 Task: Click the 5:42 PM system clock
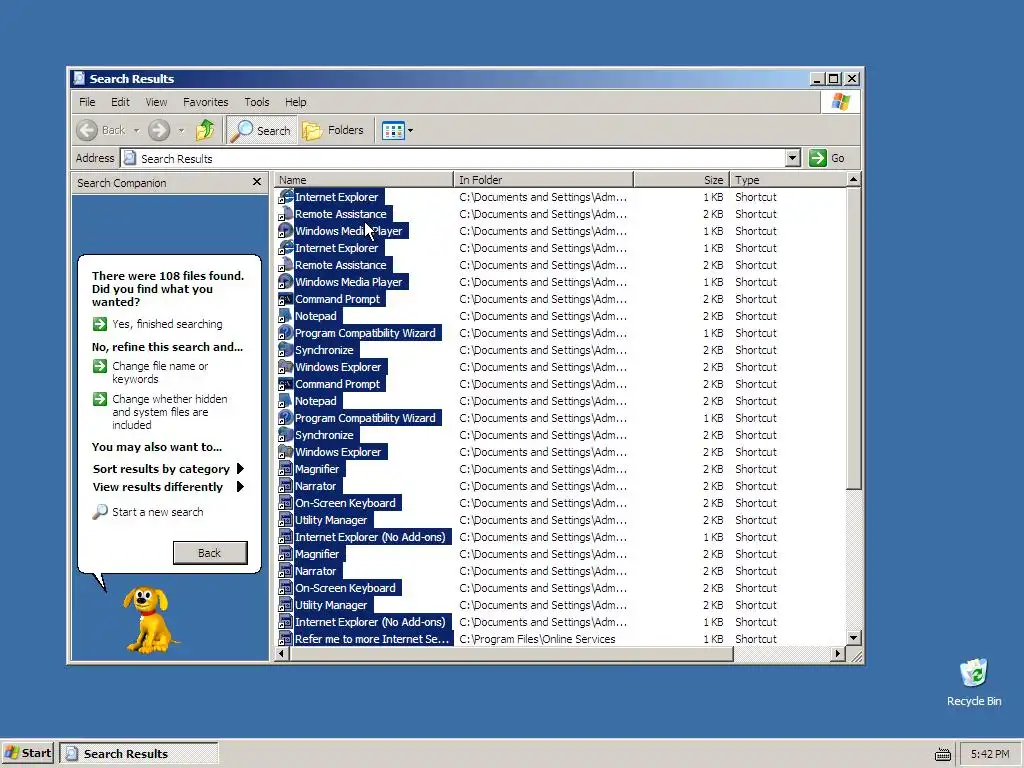(989, 754)
